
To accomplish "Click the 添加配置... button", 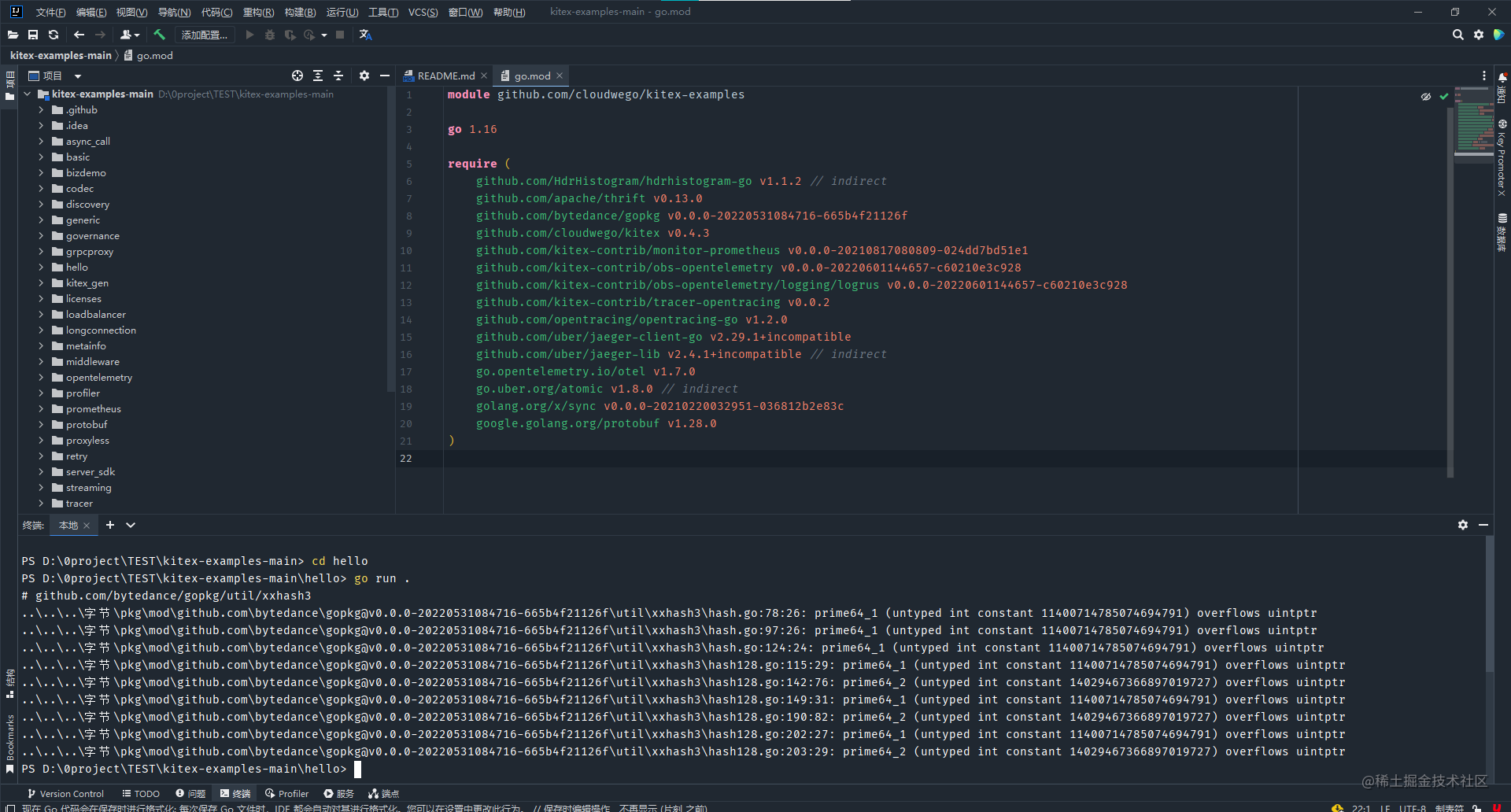I will coord(204,35).
